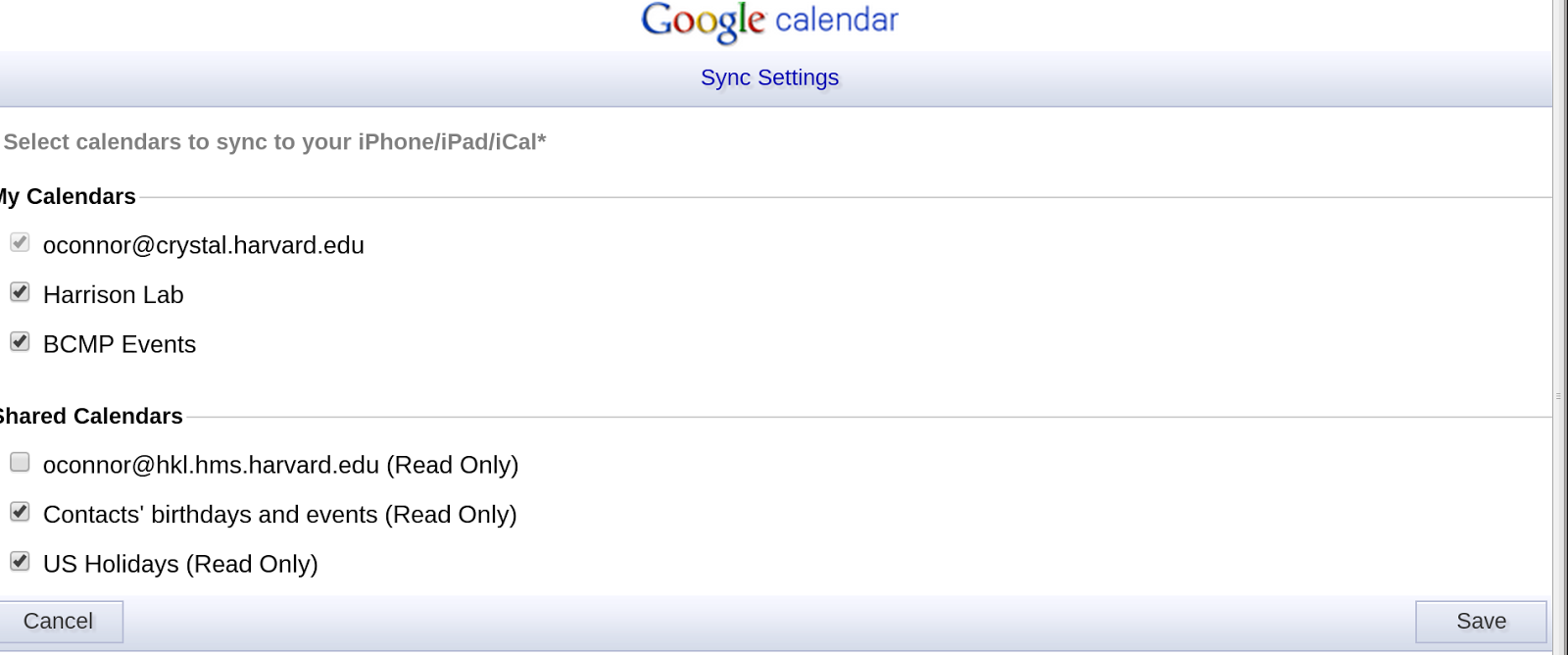Screen dimensions: 1568x655
Task: Uncheck the Harrison Lab checkbox
Action: pyautogui.click(x=20, y=292)
